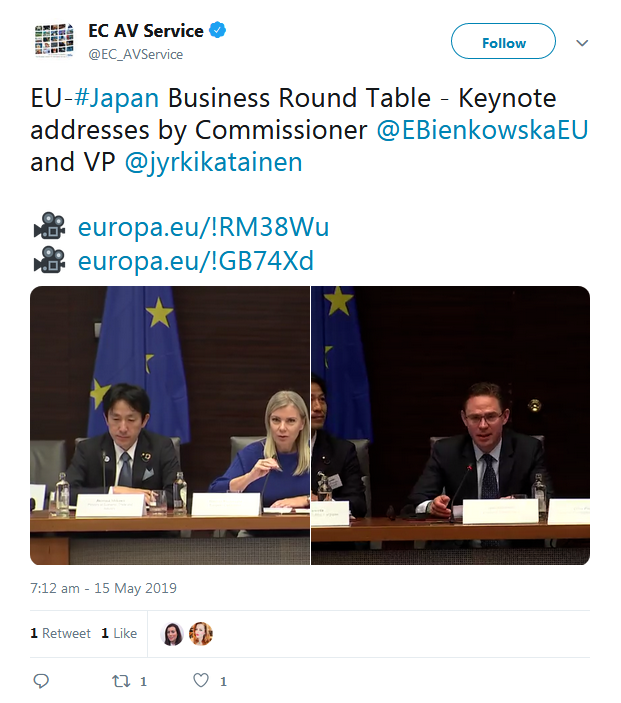Retweet this tweet using the retweet icon
Viewport: 621px width, 703px height.
tap(121, 681)
